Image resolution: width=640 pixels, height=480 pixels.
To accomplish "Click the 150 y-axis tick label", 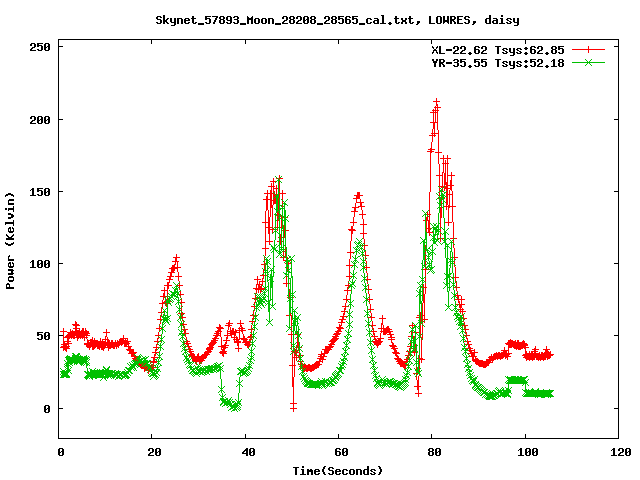I will (40, 192).
